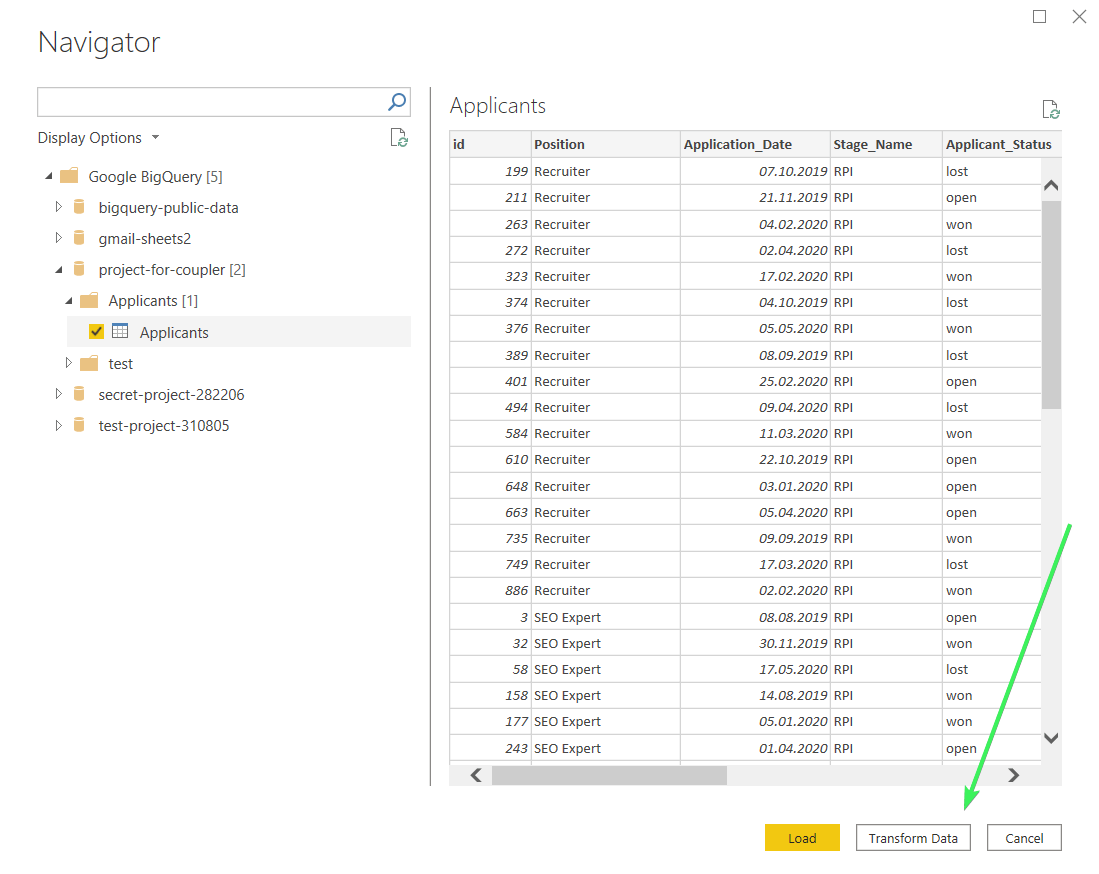This screenshot has width=1099, height=874.
Task: Focus the Navigator search field
Action: [x=210, y=102]
